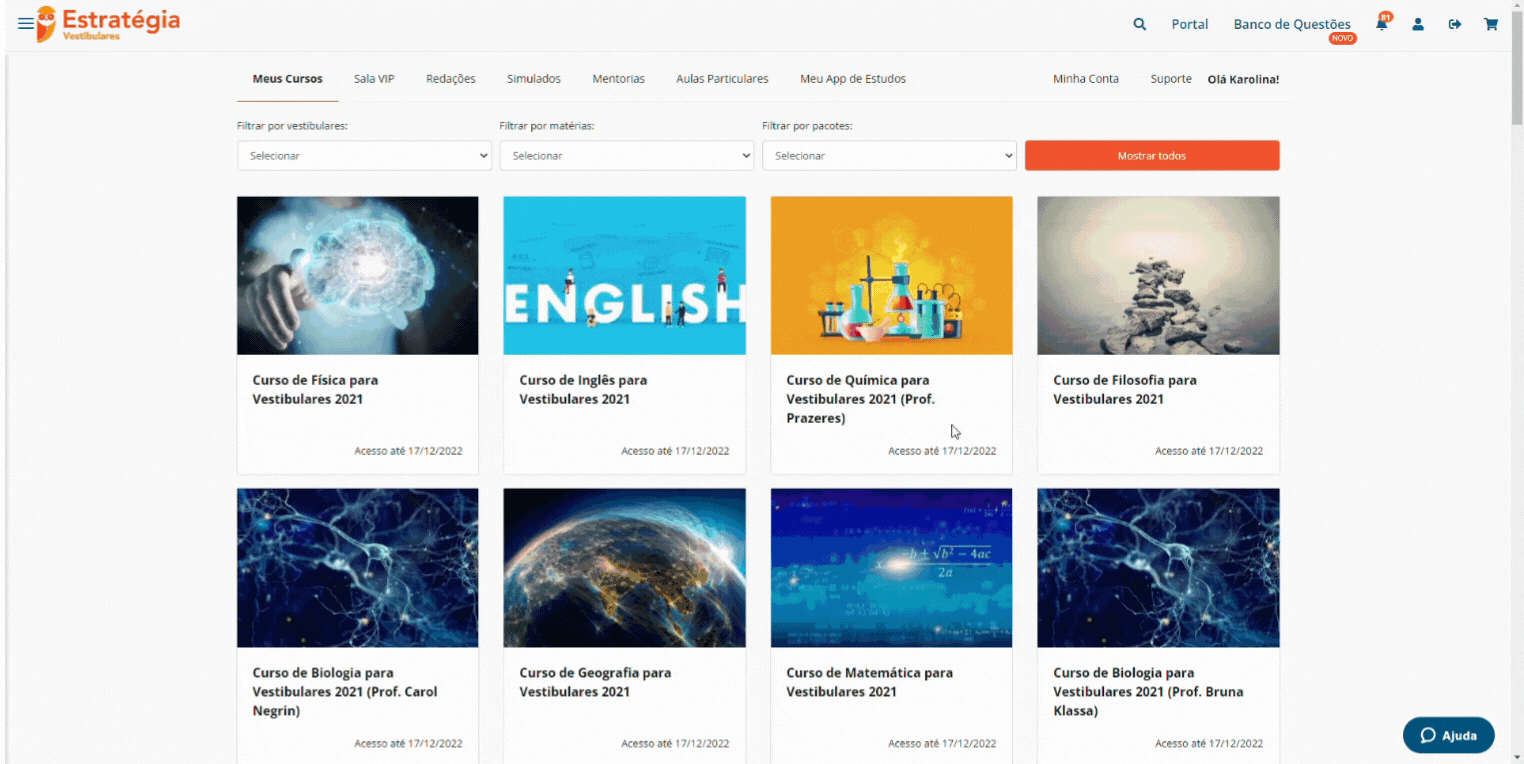Open the Matemática formula thumbnail

pos(891,568)
